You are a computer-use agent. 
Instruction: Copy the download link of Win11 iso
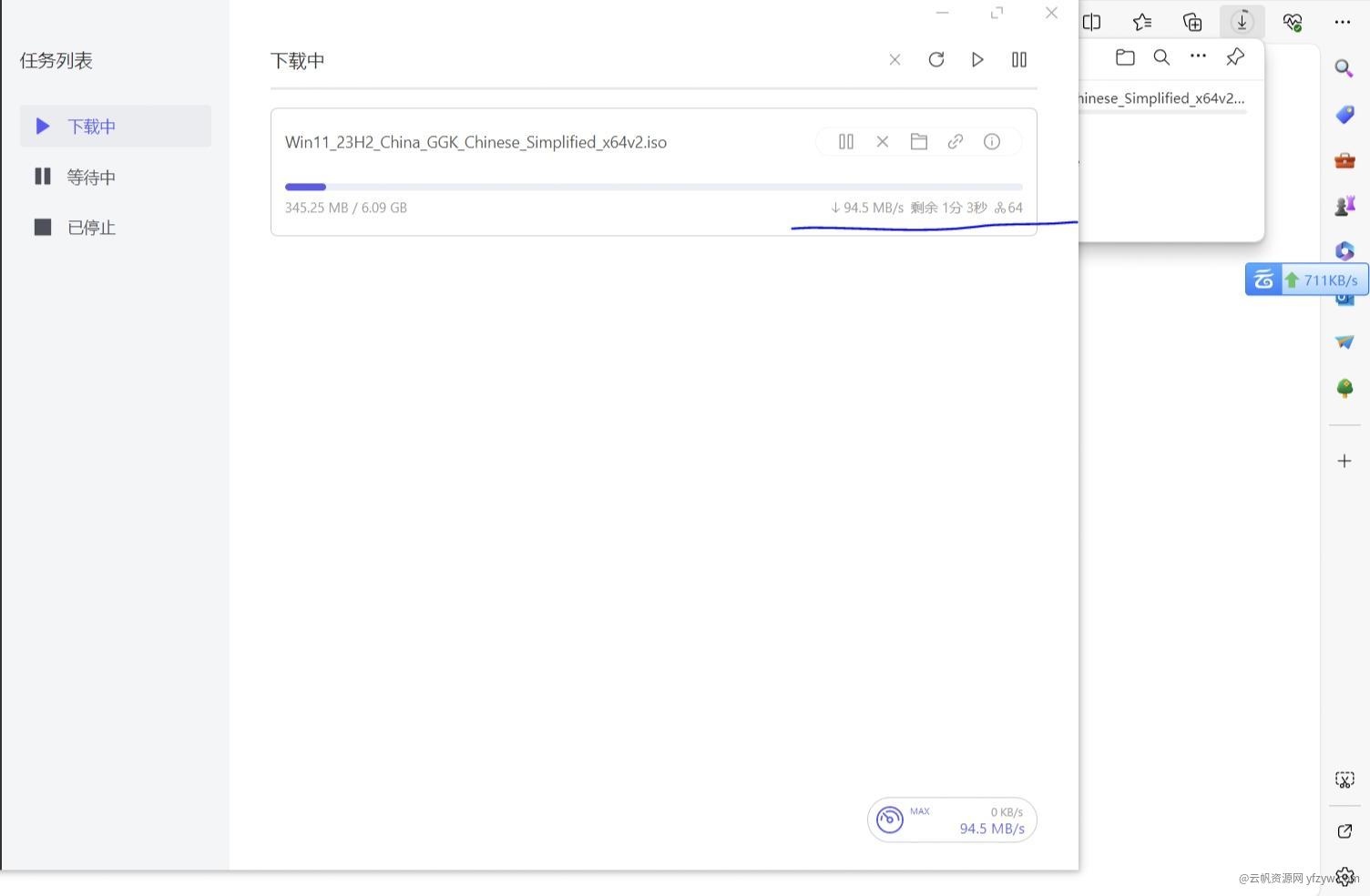coord(956,142)
